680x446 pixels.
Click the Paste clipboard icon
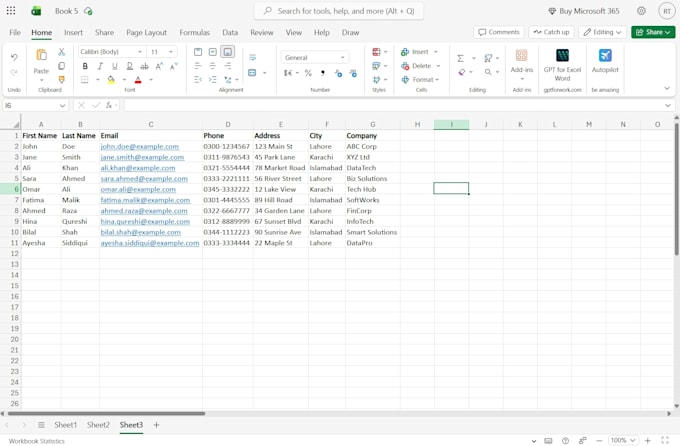pyautogui.click(x=41, y=55)
